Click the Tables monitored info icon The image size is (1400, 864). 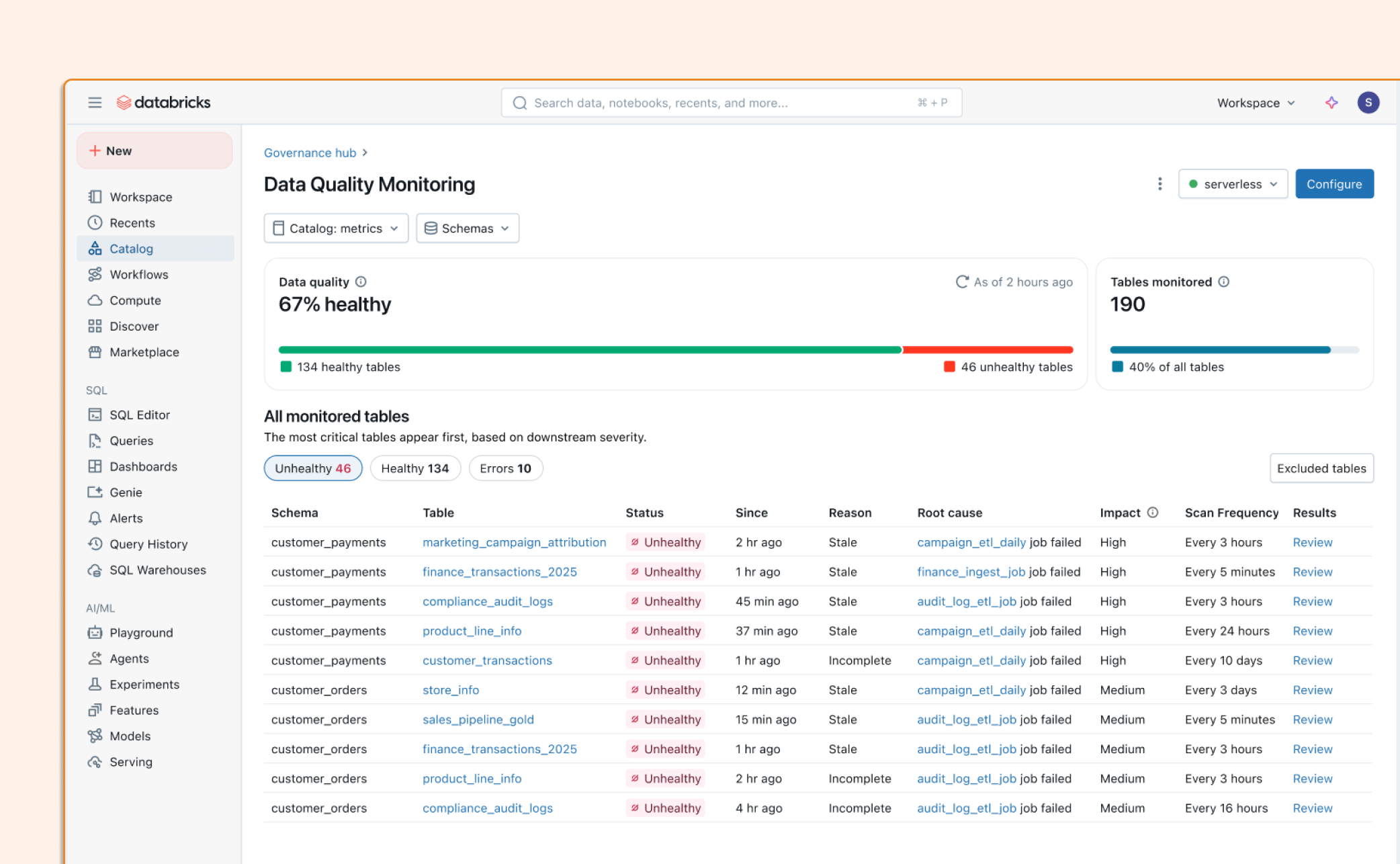(x=1224, y=282)
